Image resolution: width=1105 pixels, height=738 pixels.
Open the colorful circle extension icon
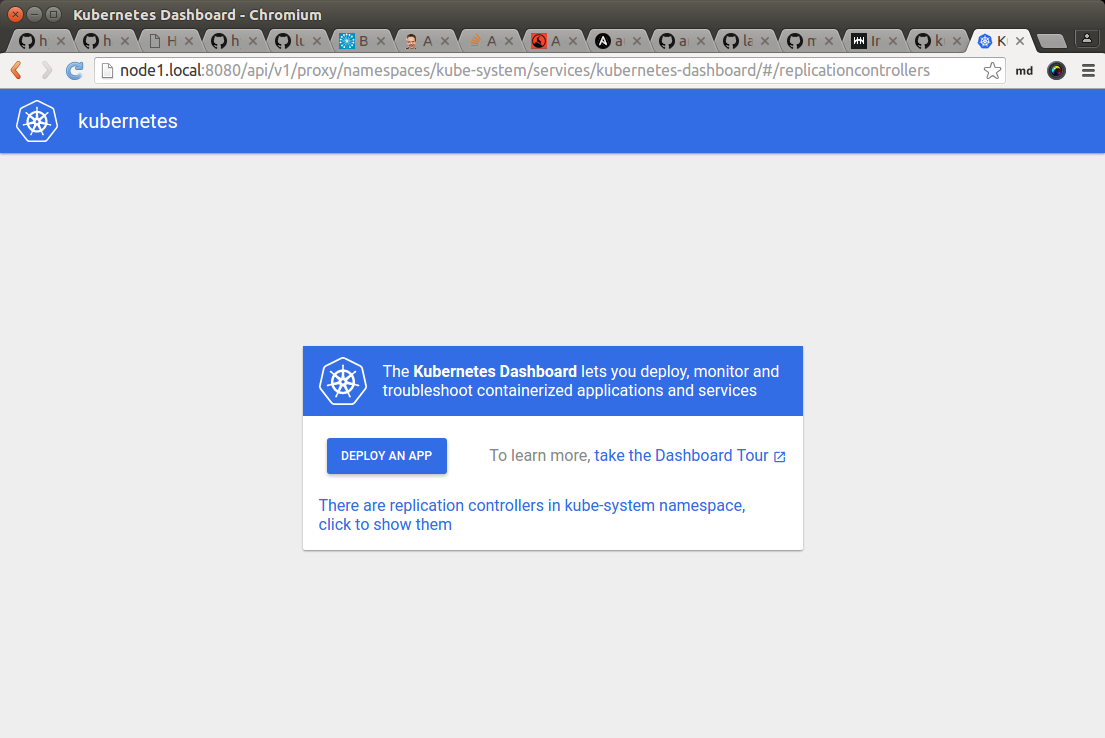(1056, 70)
